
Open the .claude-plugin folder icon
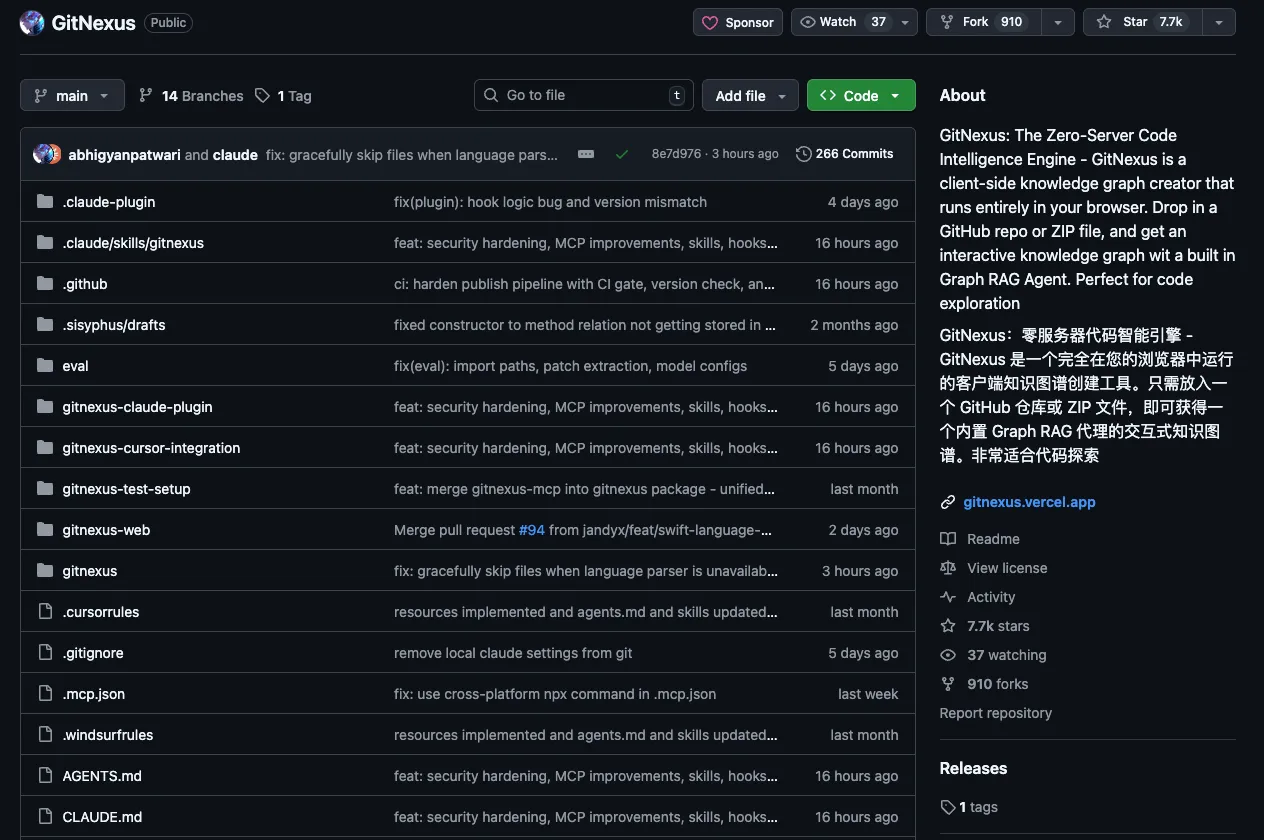tap(45, 202)
